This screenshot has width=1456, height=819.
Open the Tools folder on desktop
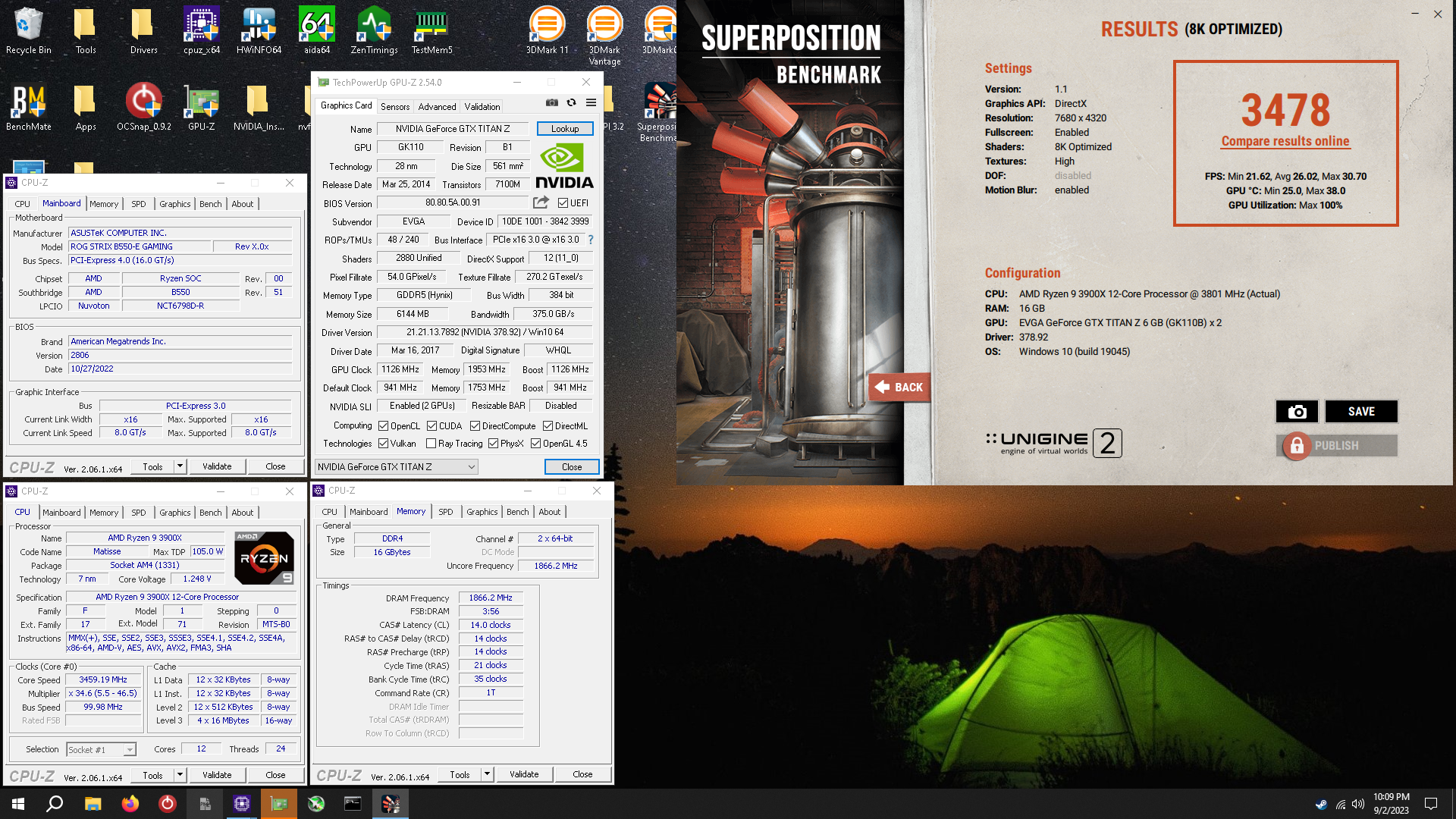click(x=86, y=30)
